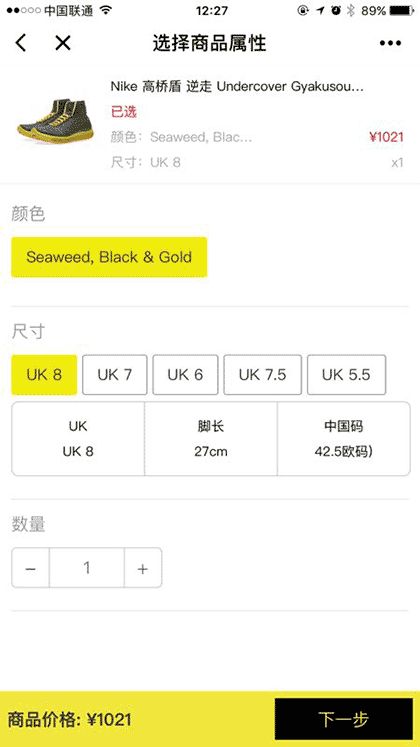Increase quantity with the plus button
The height and width of the screenshot is (747, 420).
click(143, 568)
